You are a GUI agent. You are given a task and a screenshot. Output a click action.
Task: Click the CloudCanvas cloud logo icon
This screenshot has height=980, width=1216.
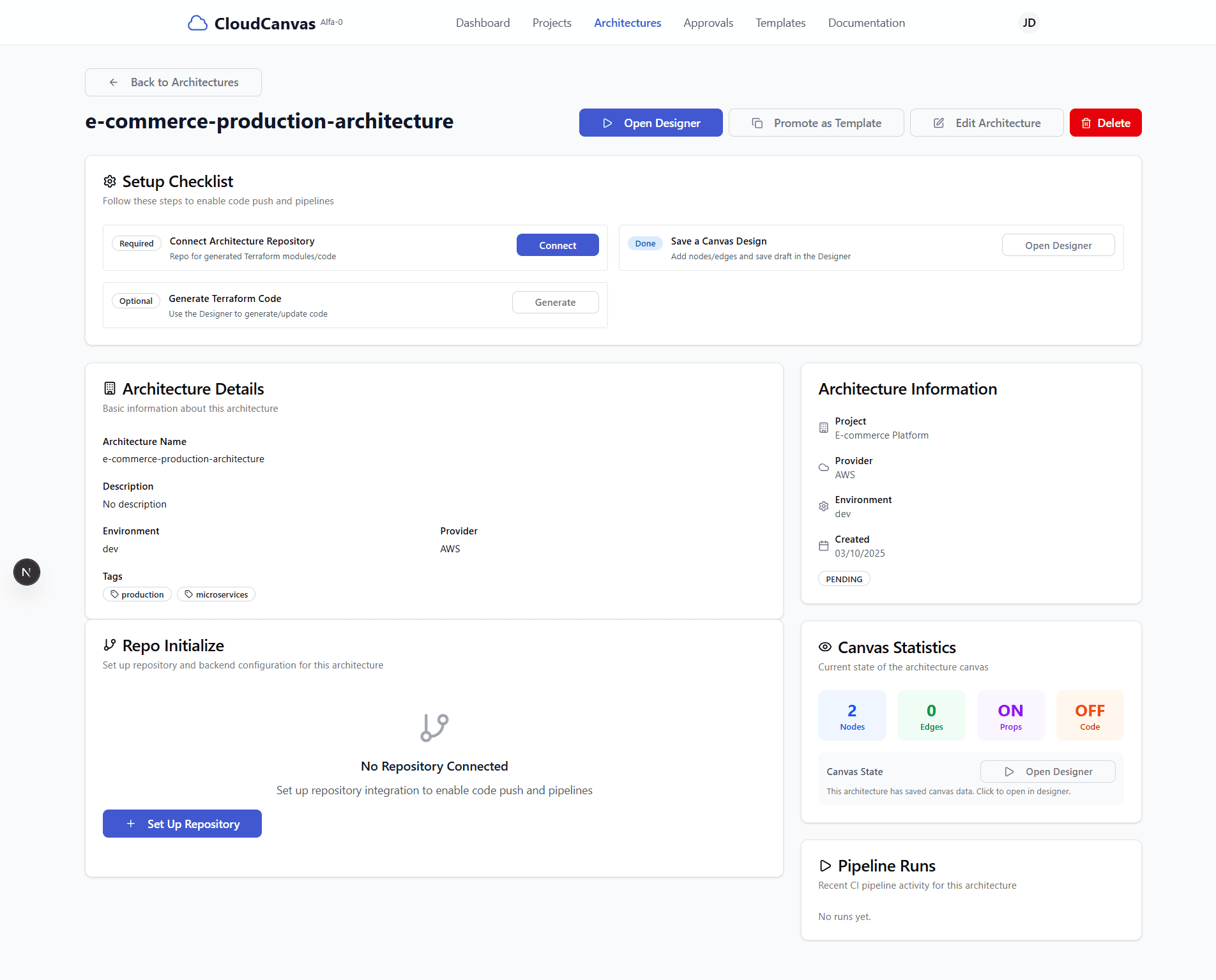coord(197,23)
